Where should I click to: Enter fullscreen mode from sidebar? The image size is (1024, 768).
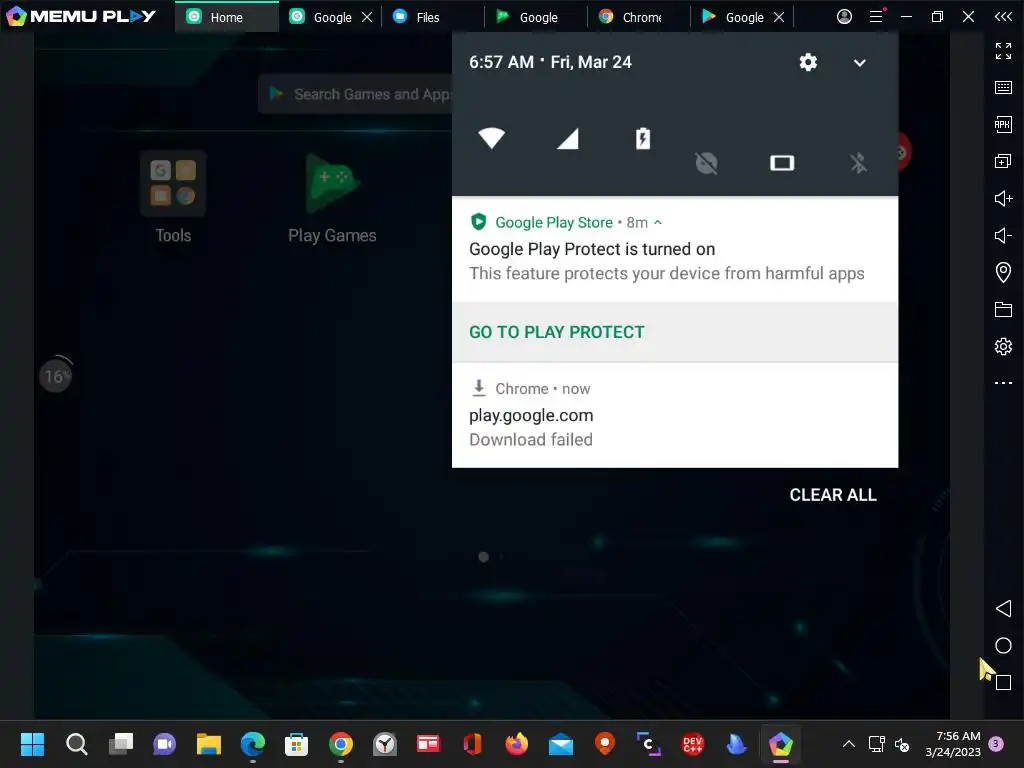(x=1003, y=50)
